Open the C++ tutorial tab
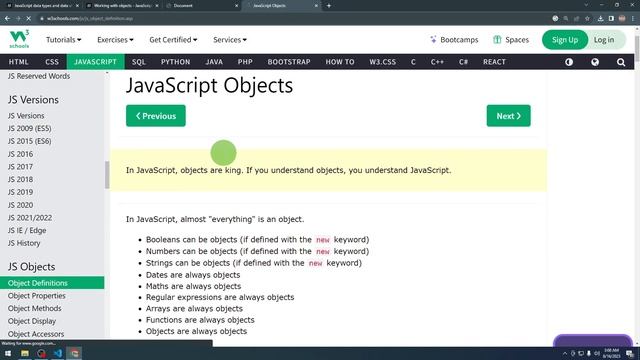Image resolution: width=640 pixels, height=360 pixels. click(437, 62)
